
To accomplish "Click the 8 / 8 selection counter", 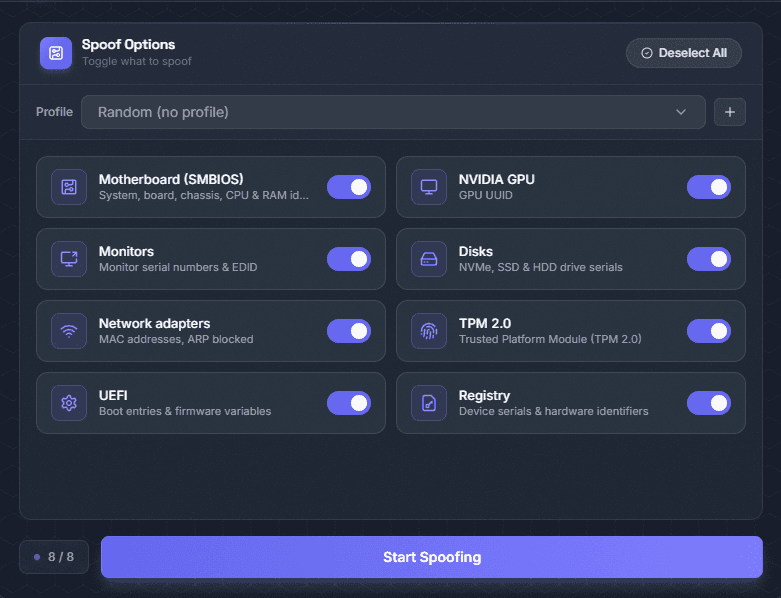I will point(54,557).
